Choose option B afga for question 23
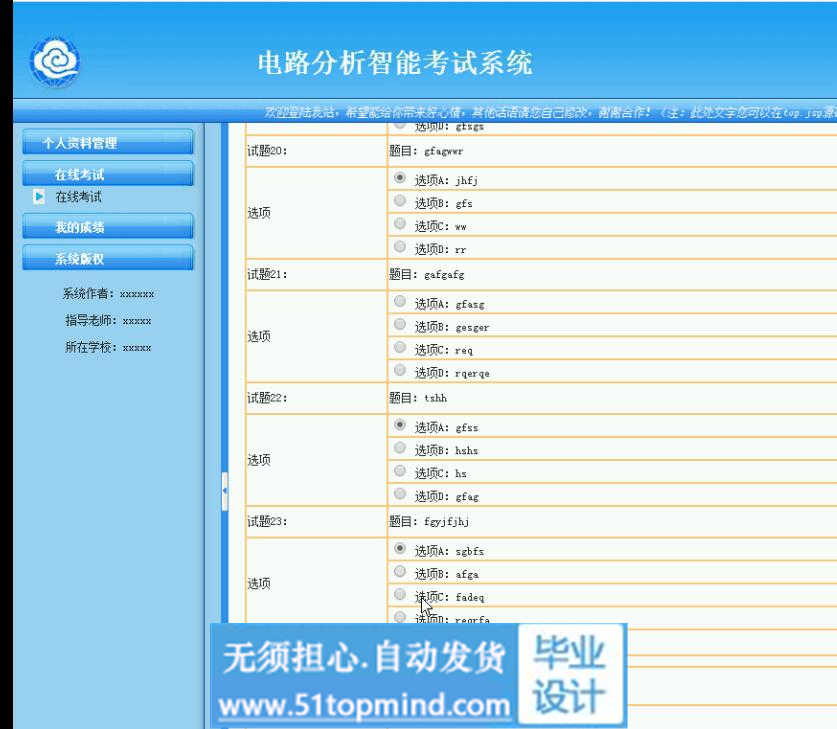837x729 pixels. coord(400,572)
